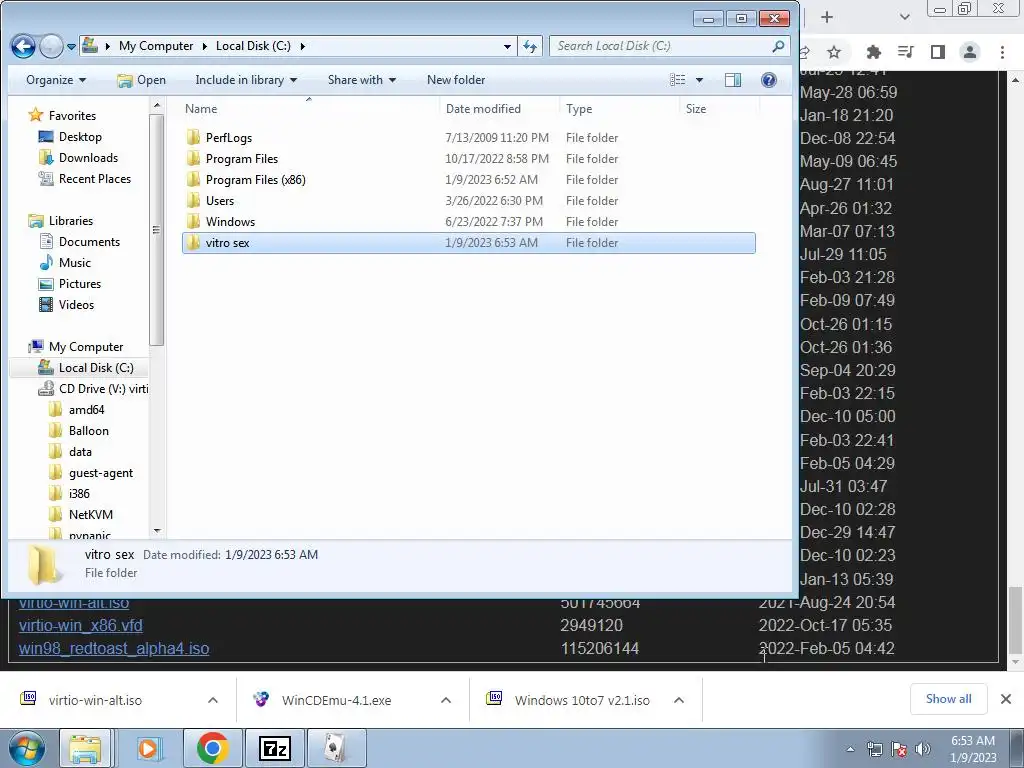This screenshot has width=1024, height=768.
Task: Open a new Chrome tab with plus
Action: (x=827, y=17)
